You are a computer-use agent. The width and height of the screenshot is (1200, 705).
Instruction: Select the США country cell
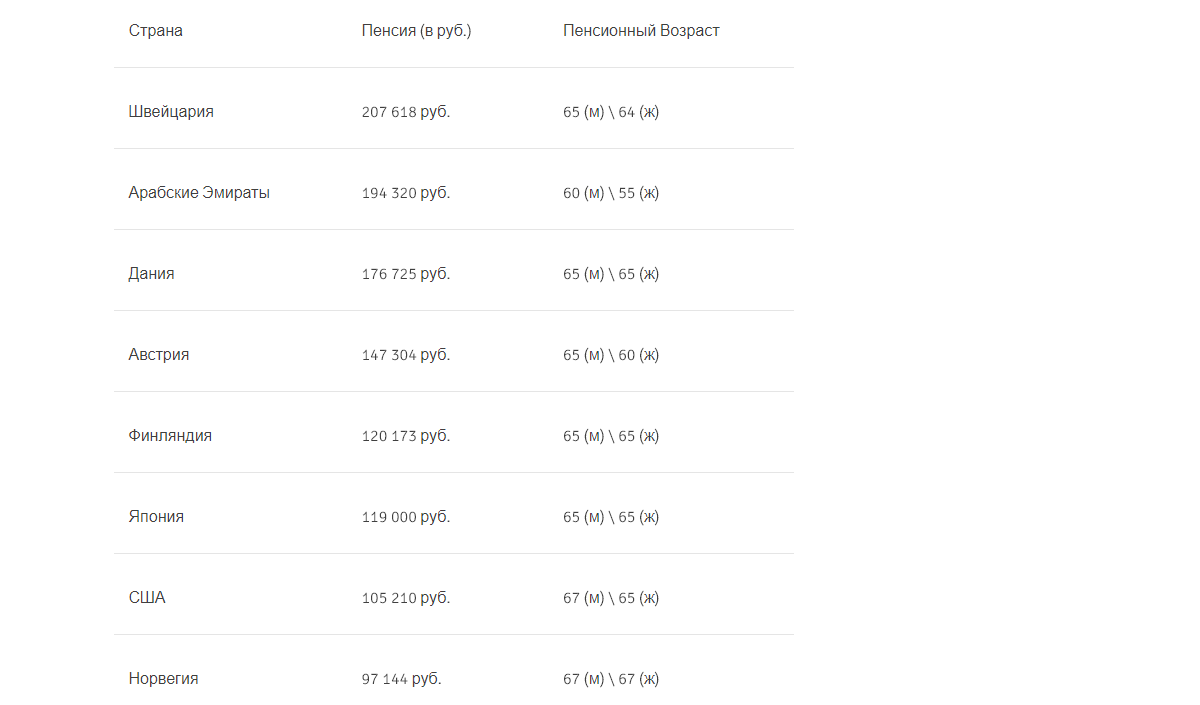[147, 598]
